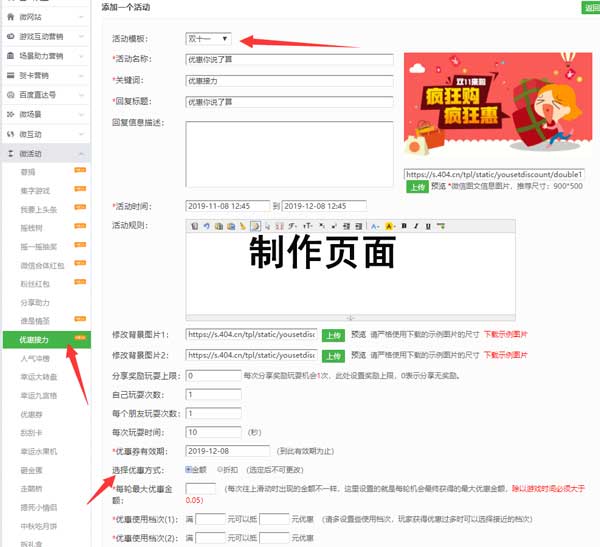
Task: Open 幸运九宫格 in the sidebar
Action: click(39, 396)
